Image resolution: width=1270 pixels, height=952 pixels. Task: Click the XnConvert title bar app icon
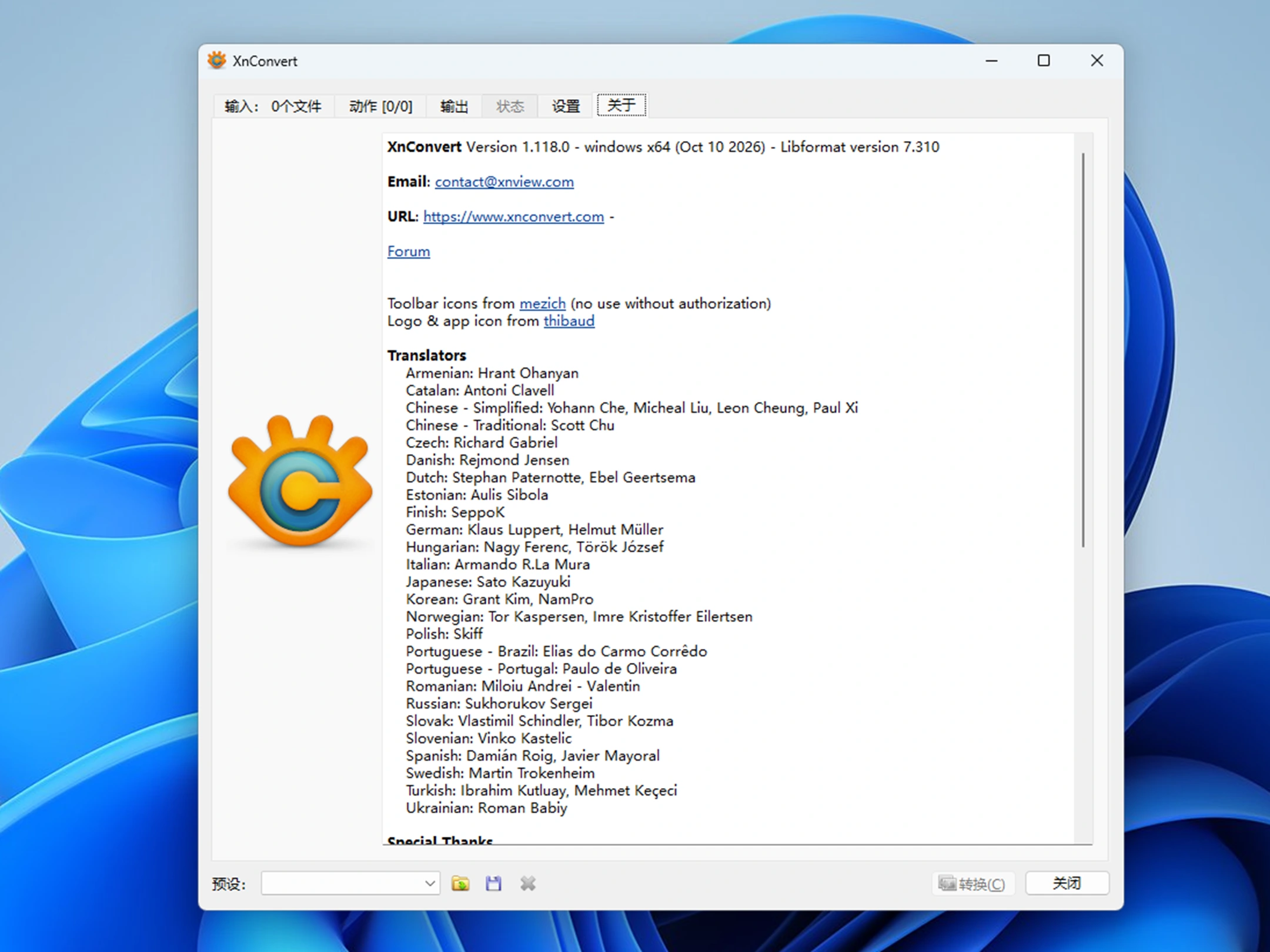click(x=217, y=61)
